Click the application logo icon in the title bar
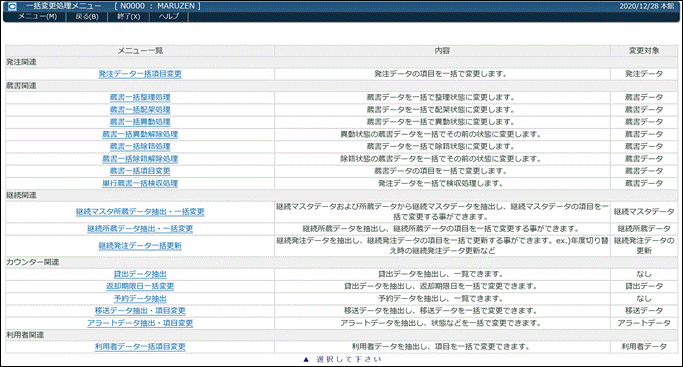Viewport: 683px width, 367px height. point(12,7)
